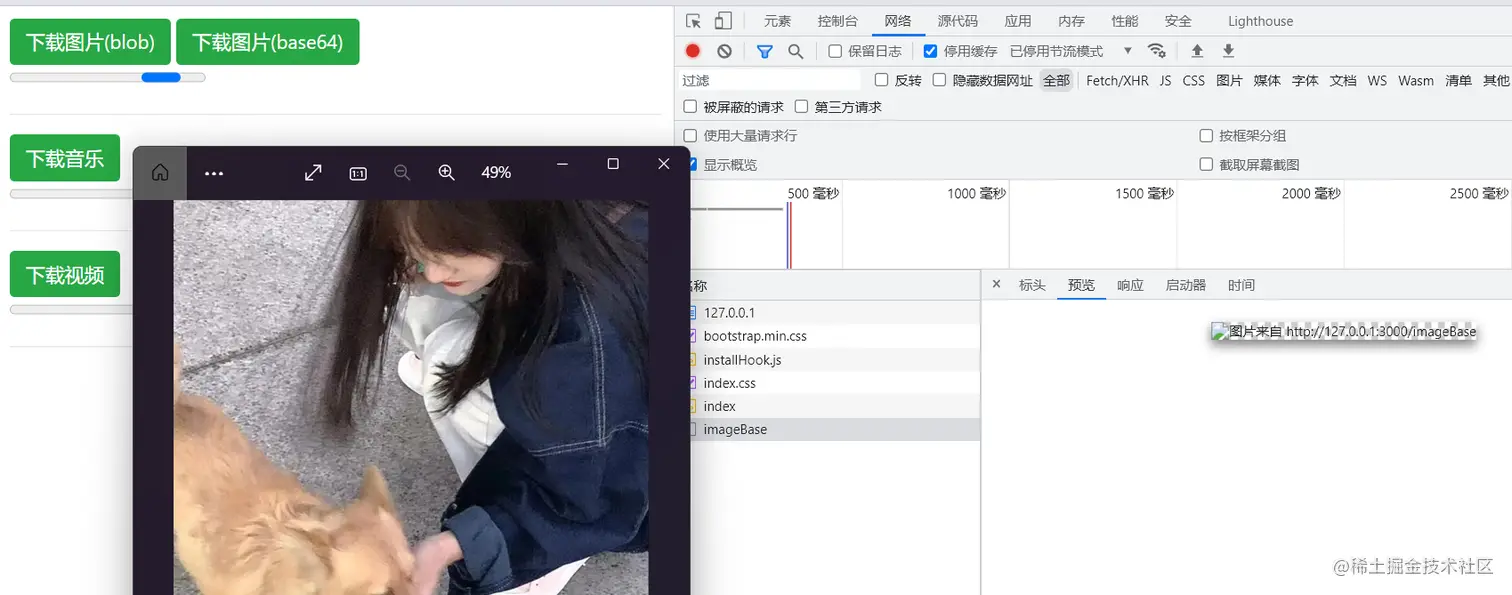Filter requests by JS type
Screen dimensions: 1512x595
pos(1165,80)
